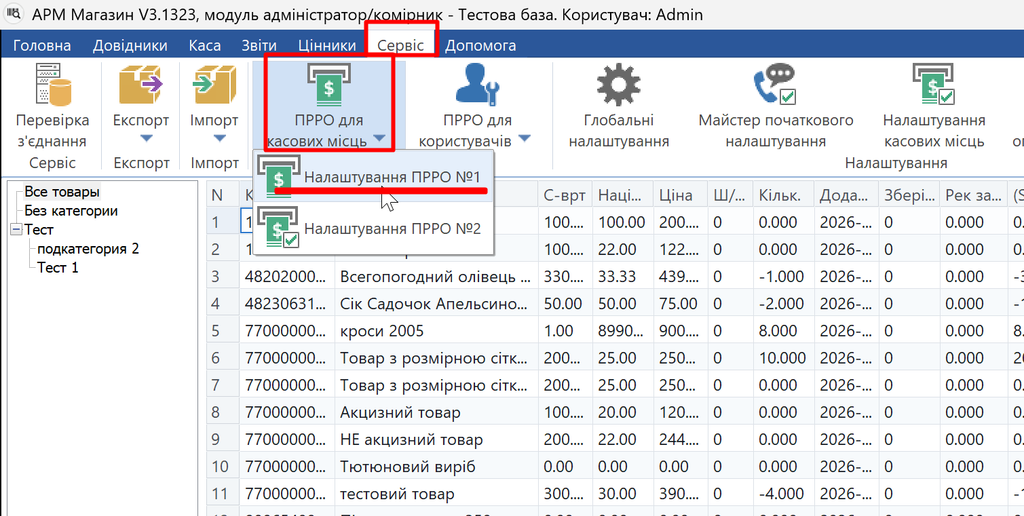Screen dimensions: 1024x516
Task: Click the ПРРО для користувачів icon
Action: 477,84
